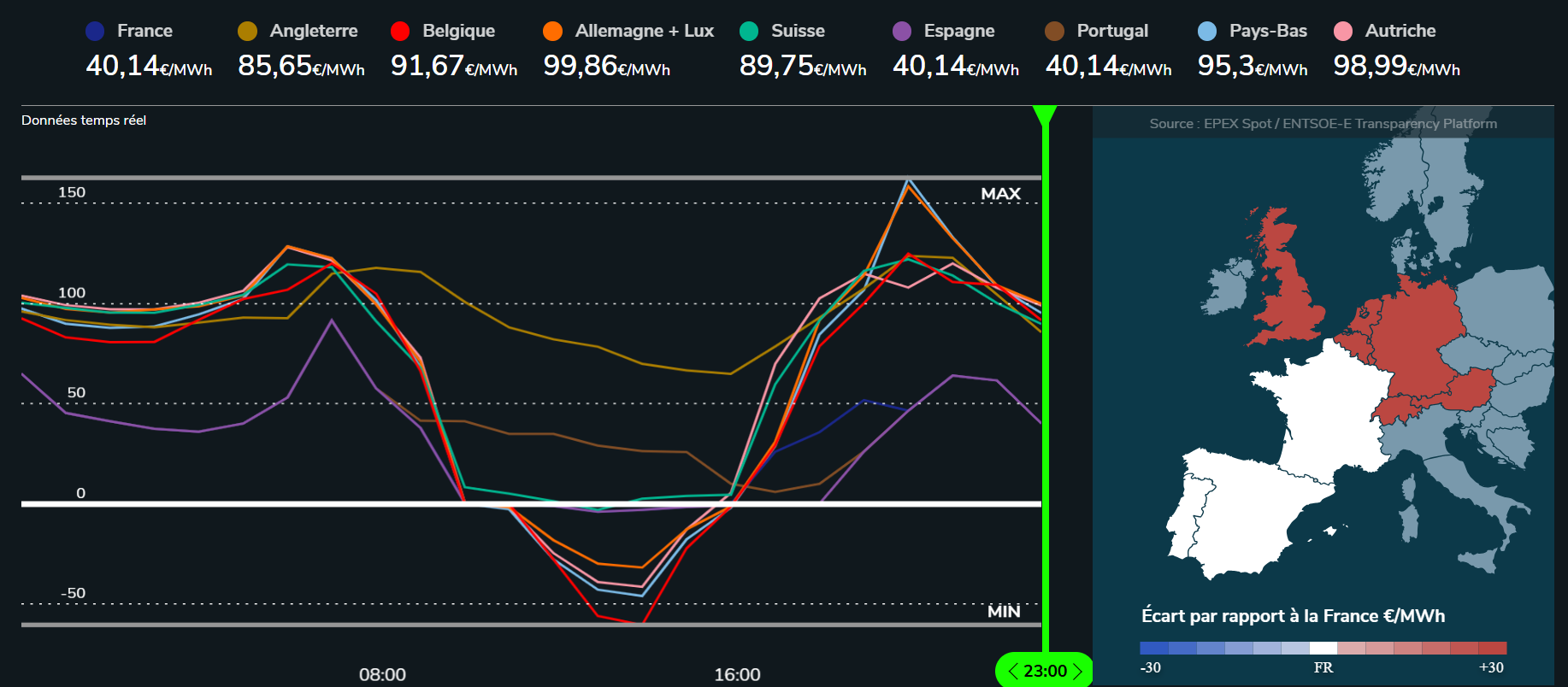Toggle the Espagne series label
The height and width of the screenshot is (687, 1568).
pos(959,31)
